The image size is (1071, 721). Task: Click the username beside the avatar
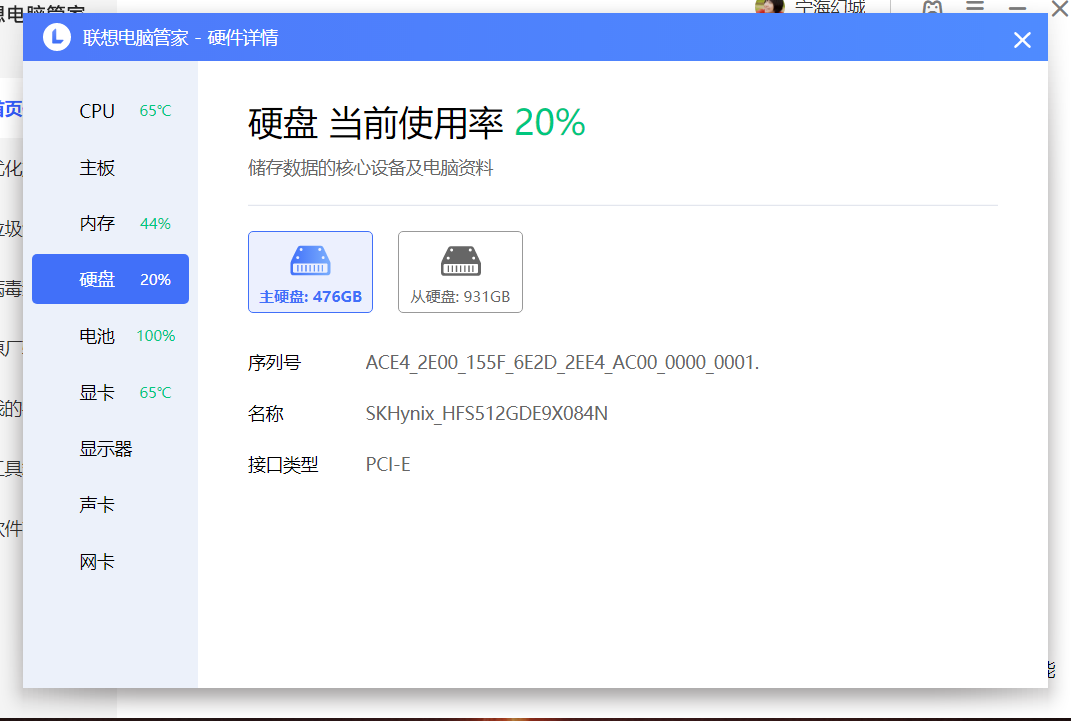[830, 7]
